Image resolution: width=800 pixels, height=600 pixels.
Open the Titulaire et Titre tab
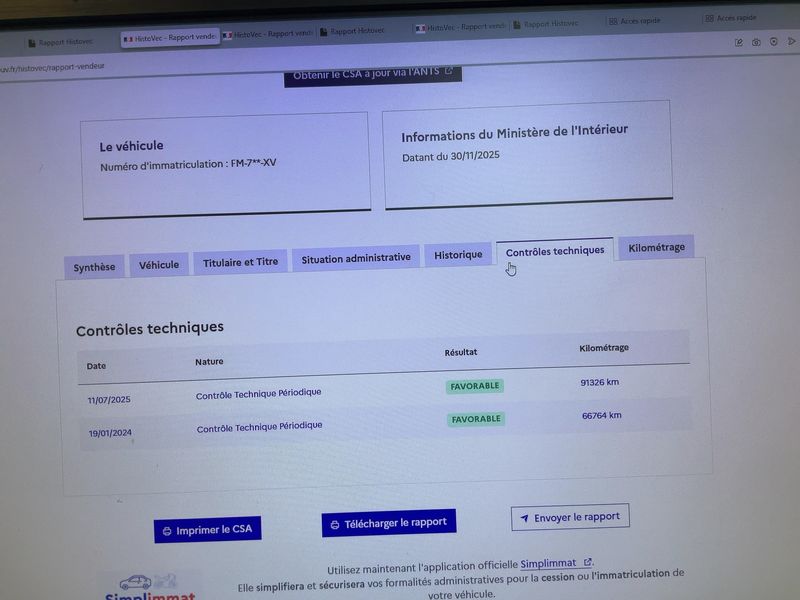click(x=240, y=262)
